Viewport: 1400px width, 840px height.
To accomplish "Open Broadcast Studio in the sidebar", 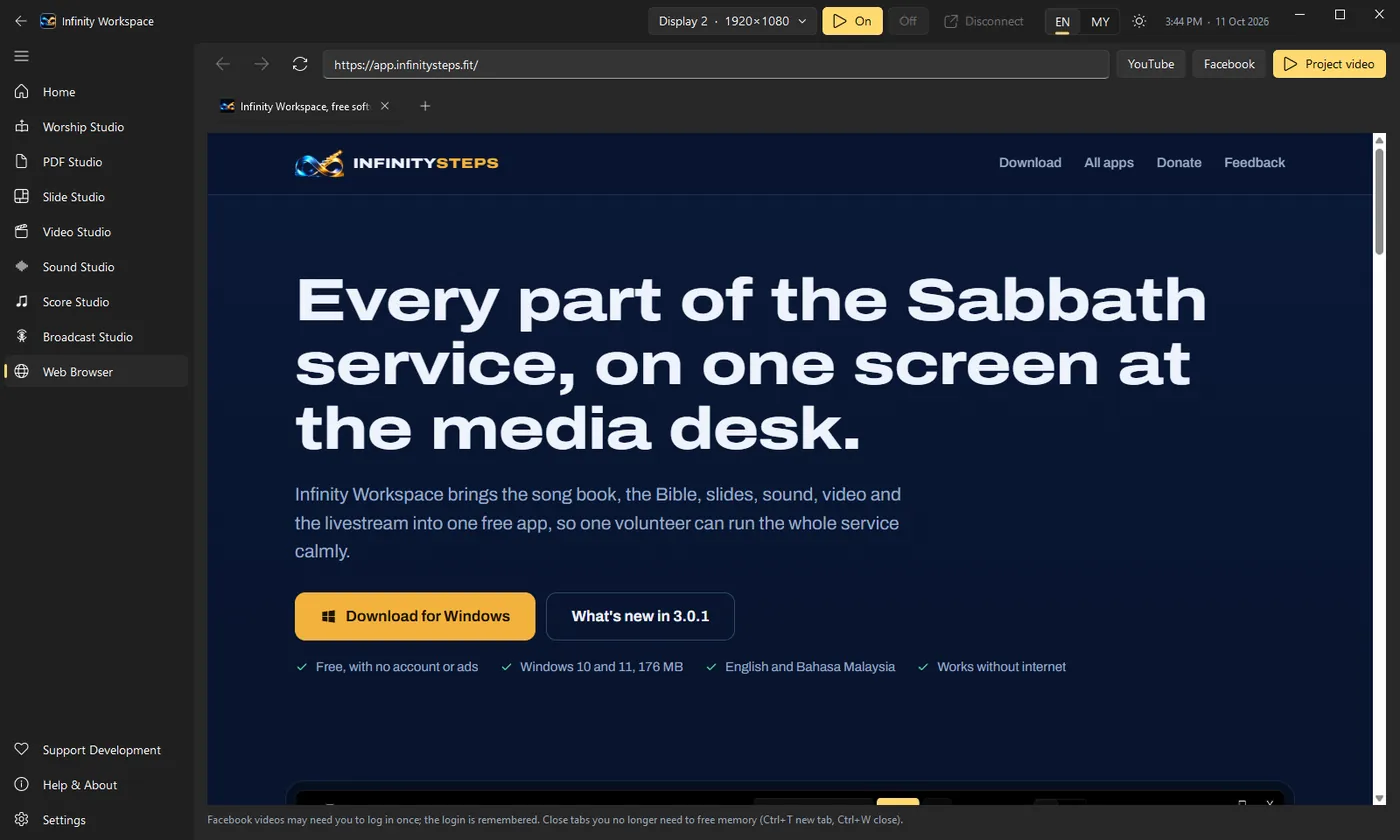I will coord(96,337).
